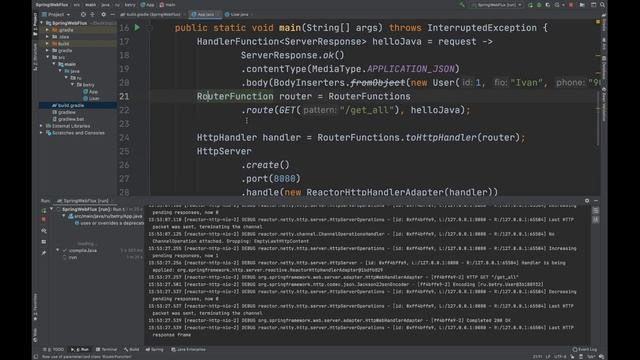This screenshot has width=640, height=360.
Task: Collapse the SpringWebFlux project root
Action: (x=42, y=23)
